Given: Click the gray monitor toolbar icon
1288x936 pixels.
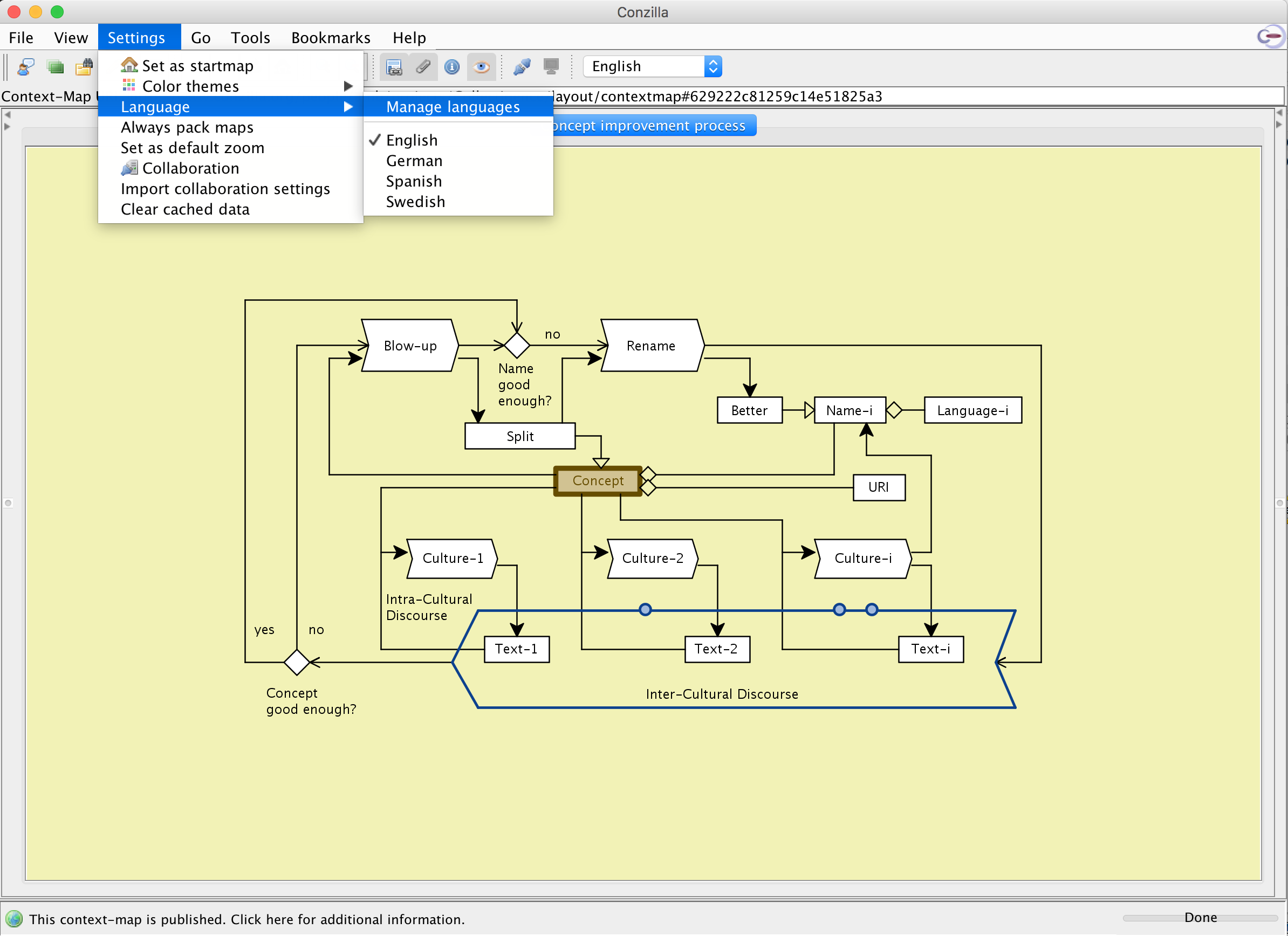Looking at the screenshot, I should pos(551,67).
